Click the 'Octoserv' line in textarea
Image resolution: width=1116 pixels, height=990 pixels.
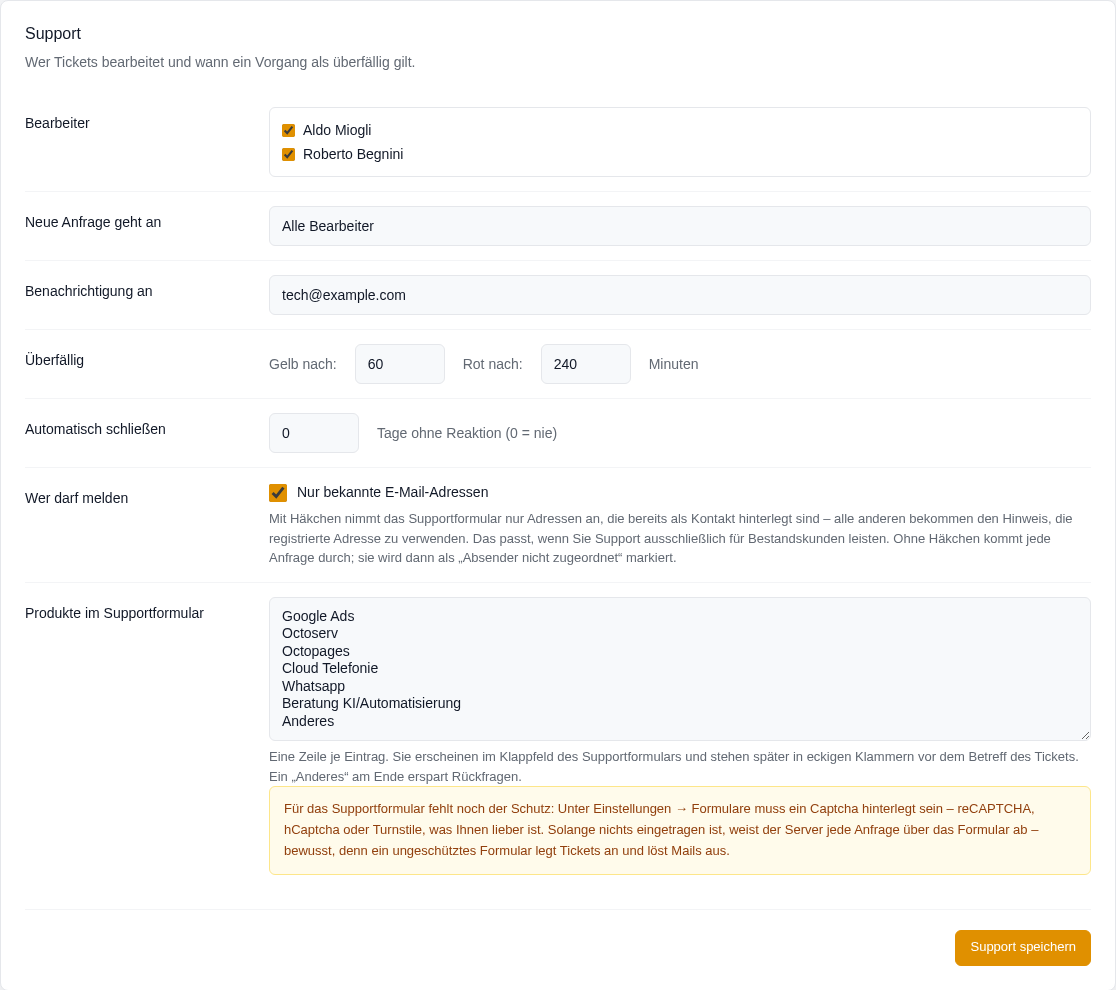click(x=310, y=633)
